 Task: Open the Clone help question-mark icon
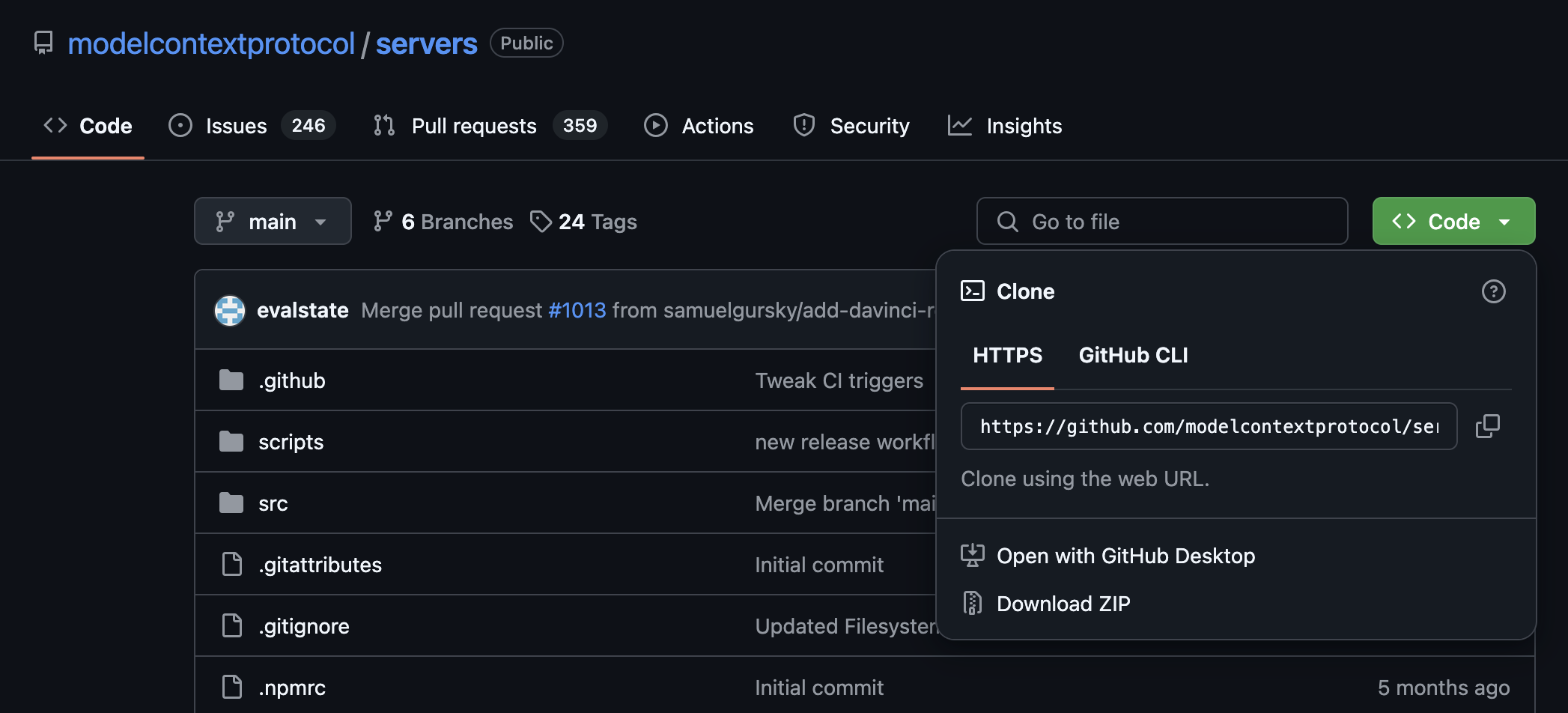(x=1494, y=291)
